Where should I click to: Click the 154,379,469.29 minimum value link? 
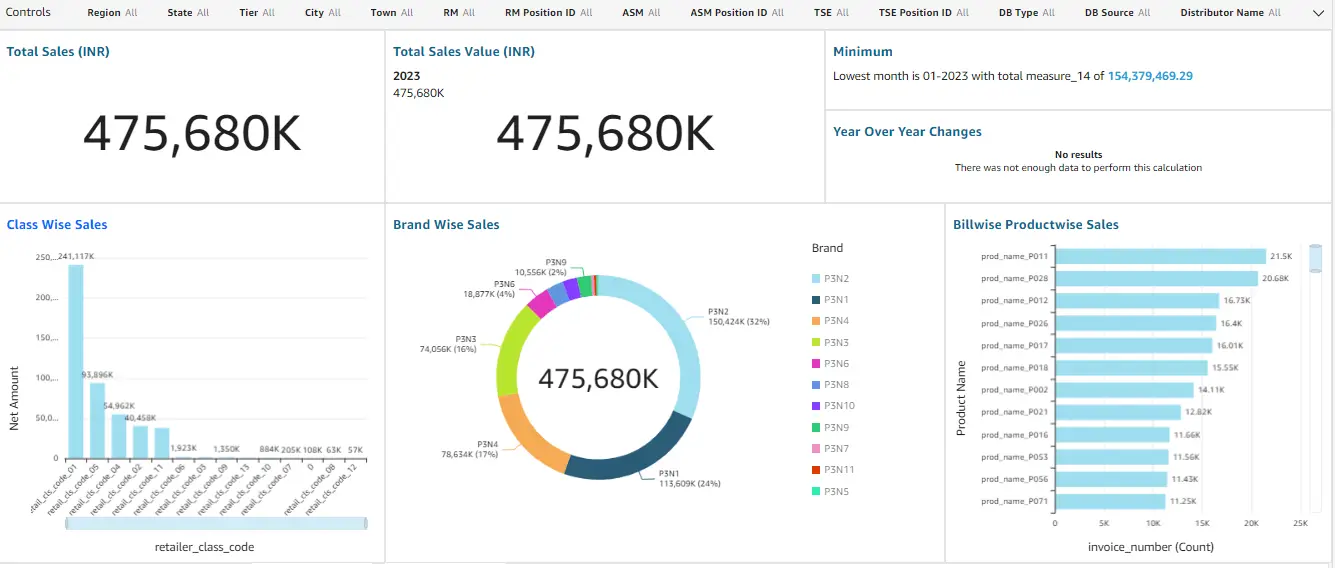(x=1150, y=76)
